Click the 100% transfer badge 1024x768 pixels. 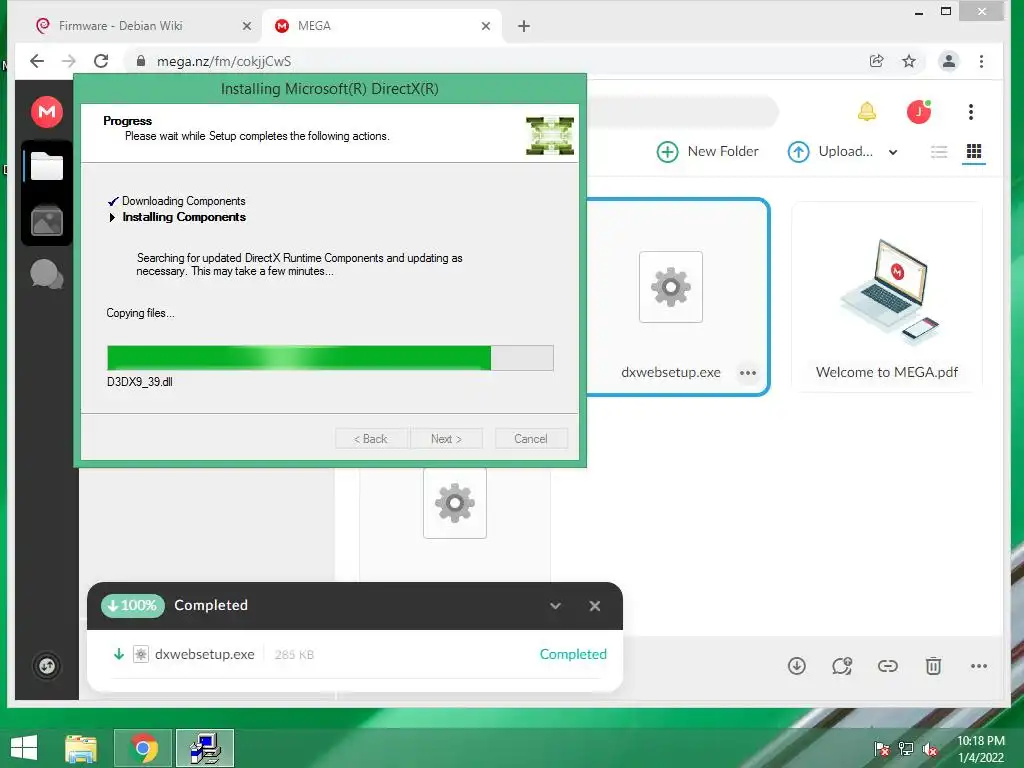click(x=133, y=605)
